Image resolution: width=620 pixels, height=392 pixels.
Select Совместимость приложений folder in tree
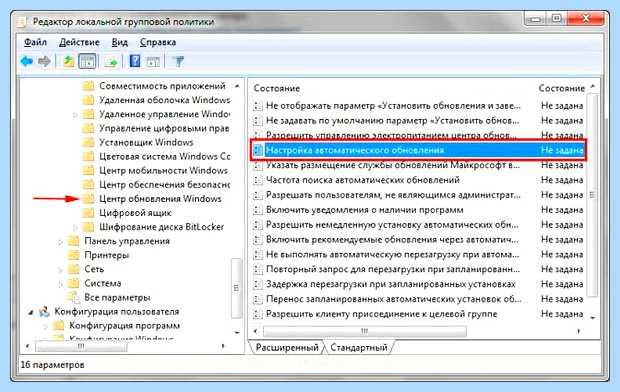162,86
